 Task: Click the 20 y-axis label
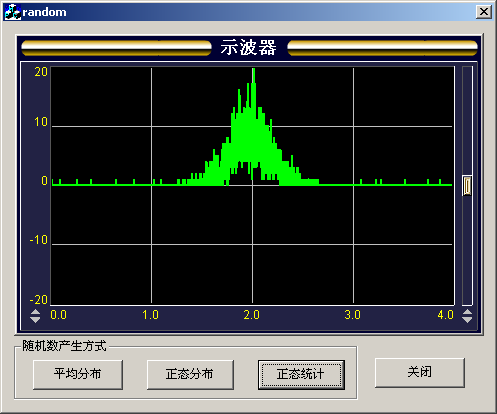(x=41, y=72)
